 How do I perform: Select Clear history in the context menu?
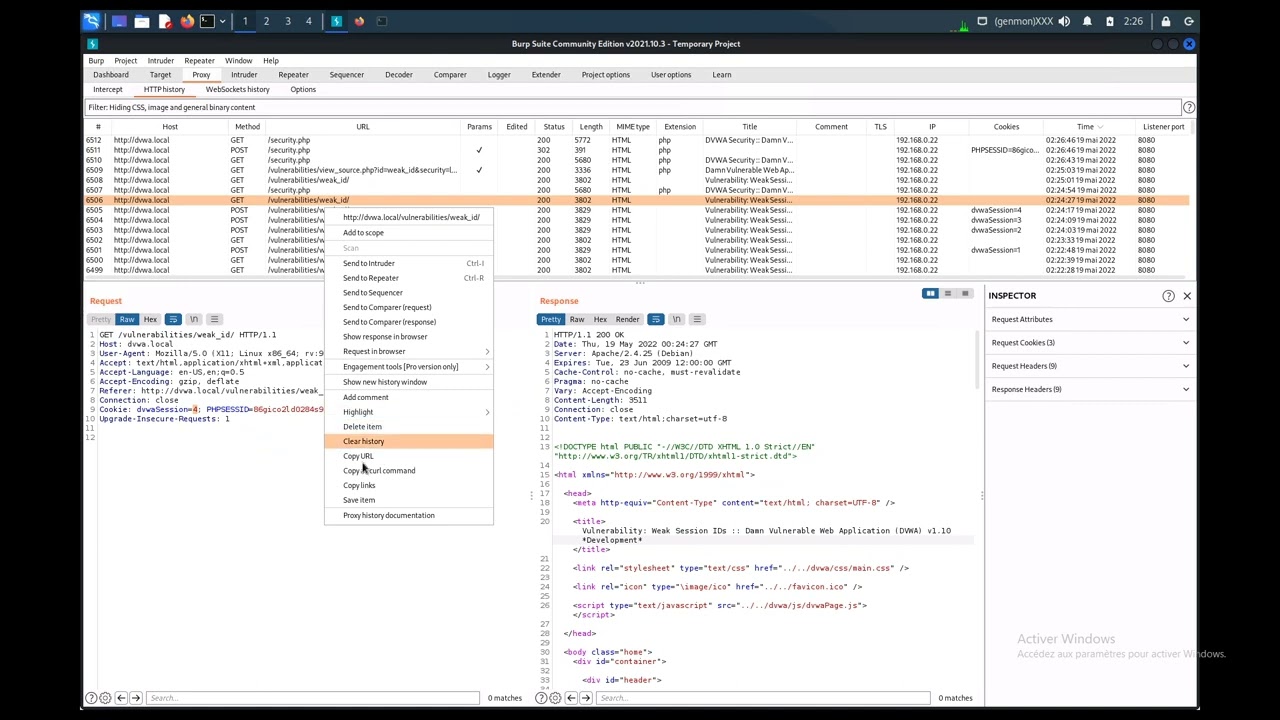point(409,441)
